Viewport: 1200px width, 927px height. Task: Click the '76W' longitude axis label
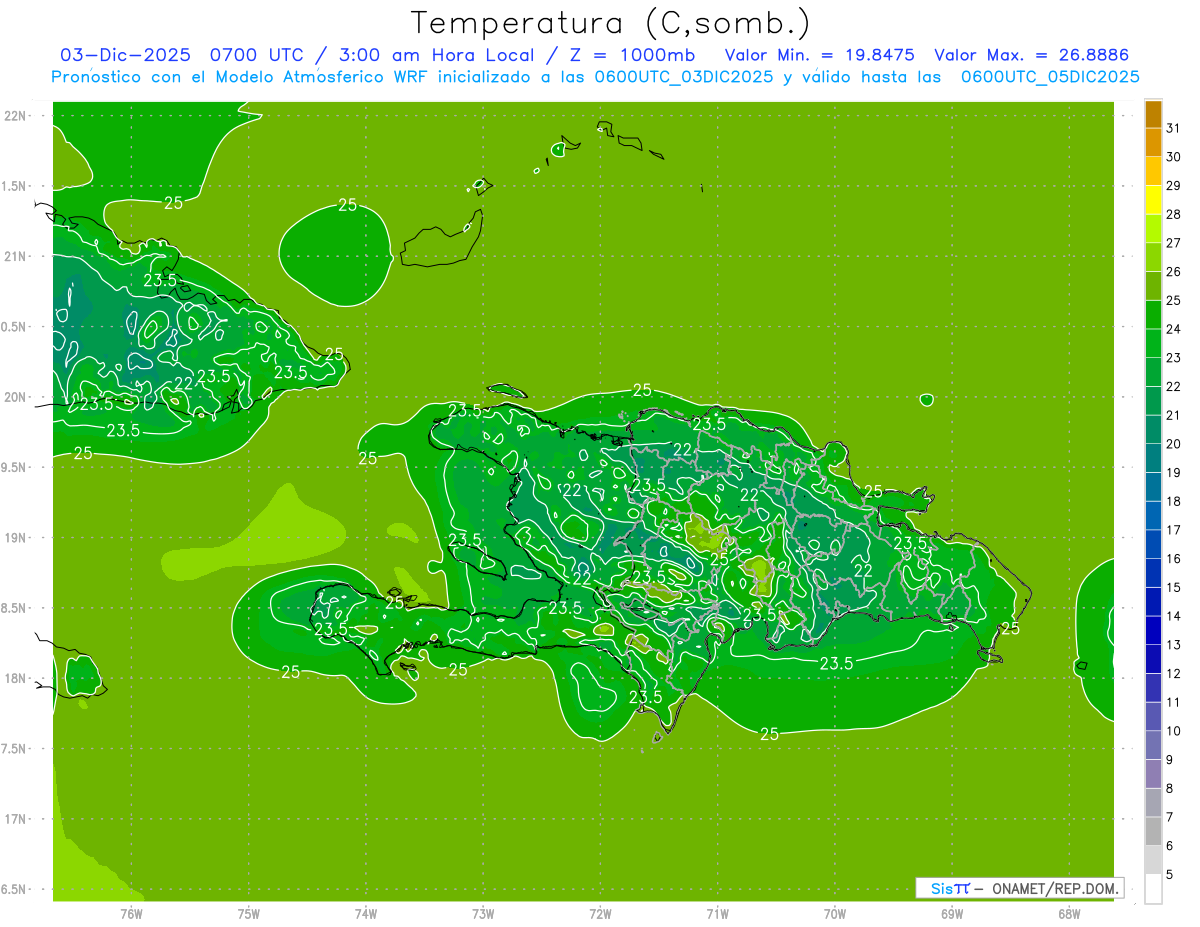pos(131,913)
